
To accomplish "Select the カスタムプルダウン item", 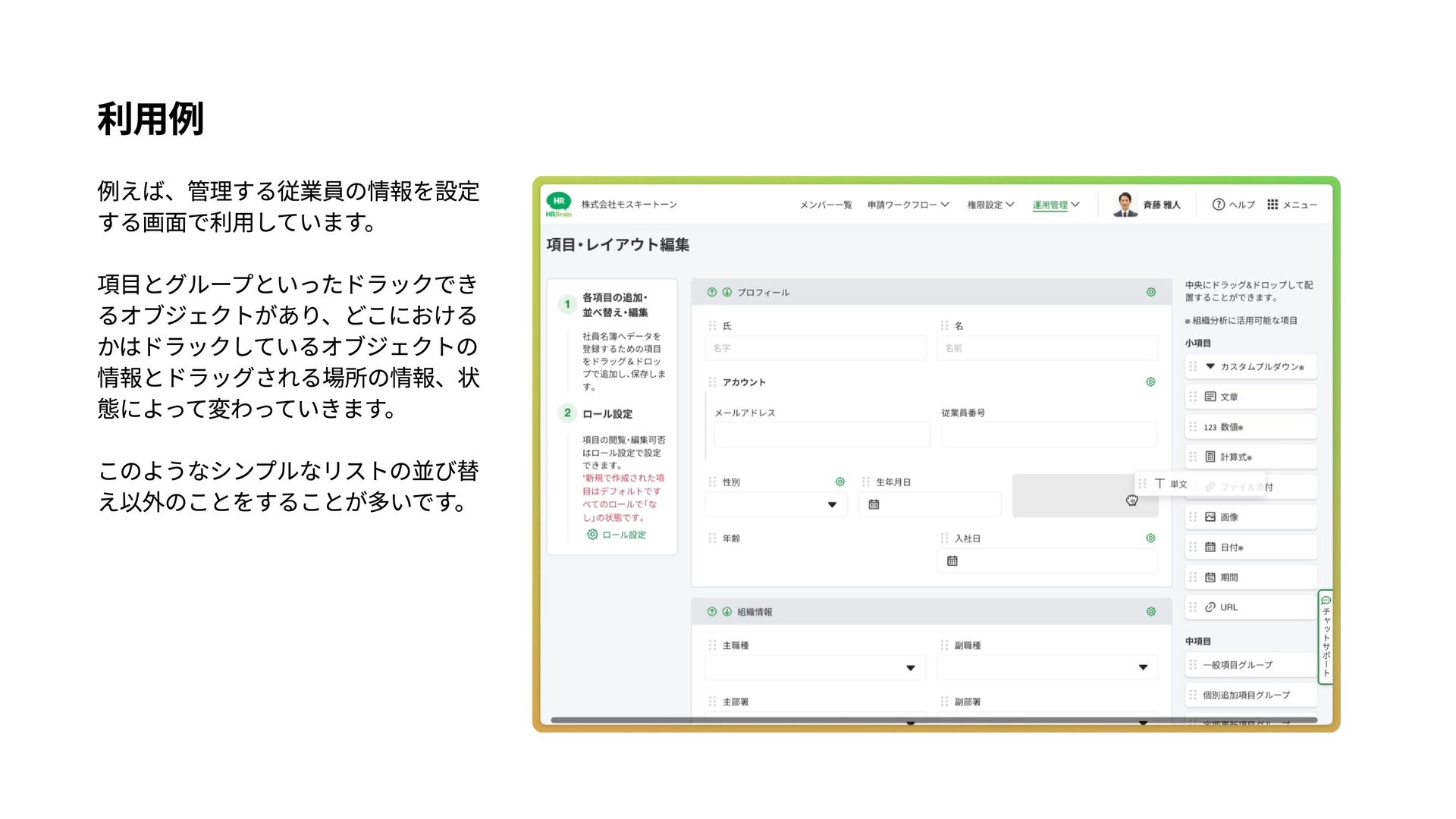I will click(x=1251, y=367).
